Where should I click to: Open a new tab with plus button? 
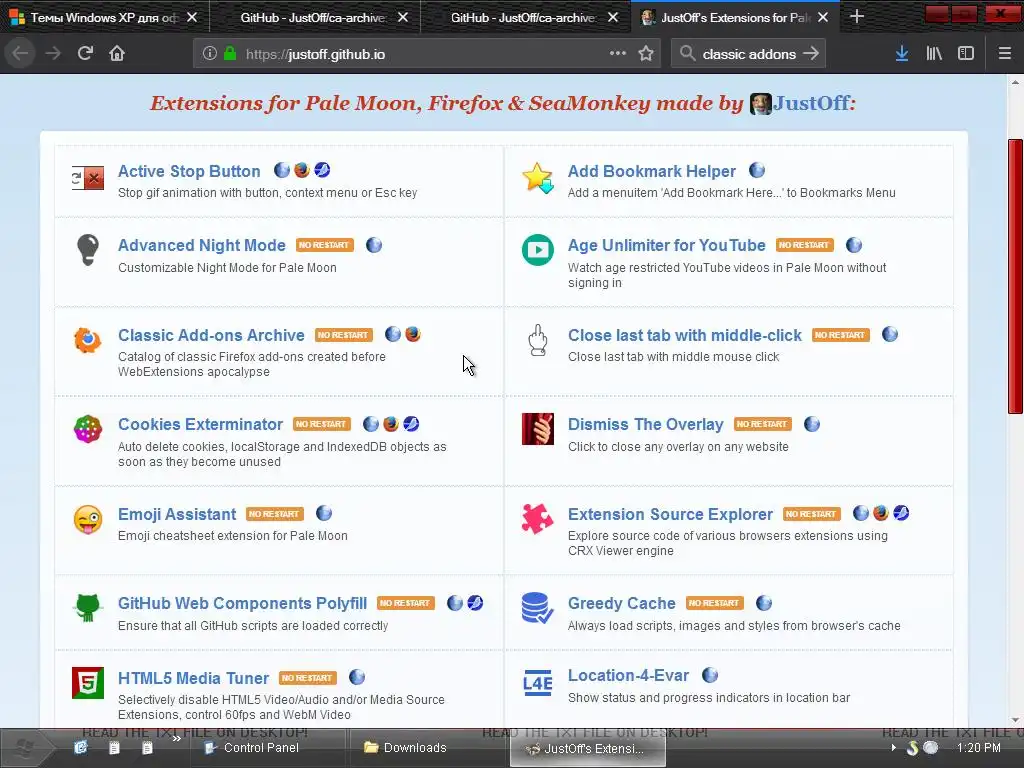[x=857, y=17]
